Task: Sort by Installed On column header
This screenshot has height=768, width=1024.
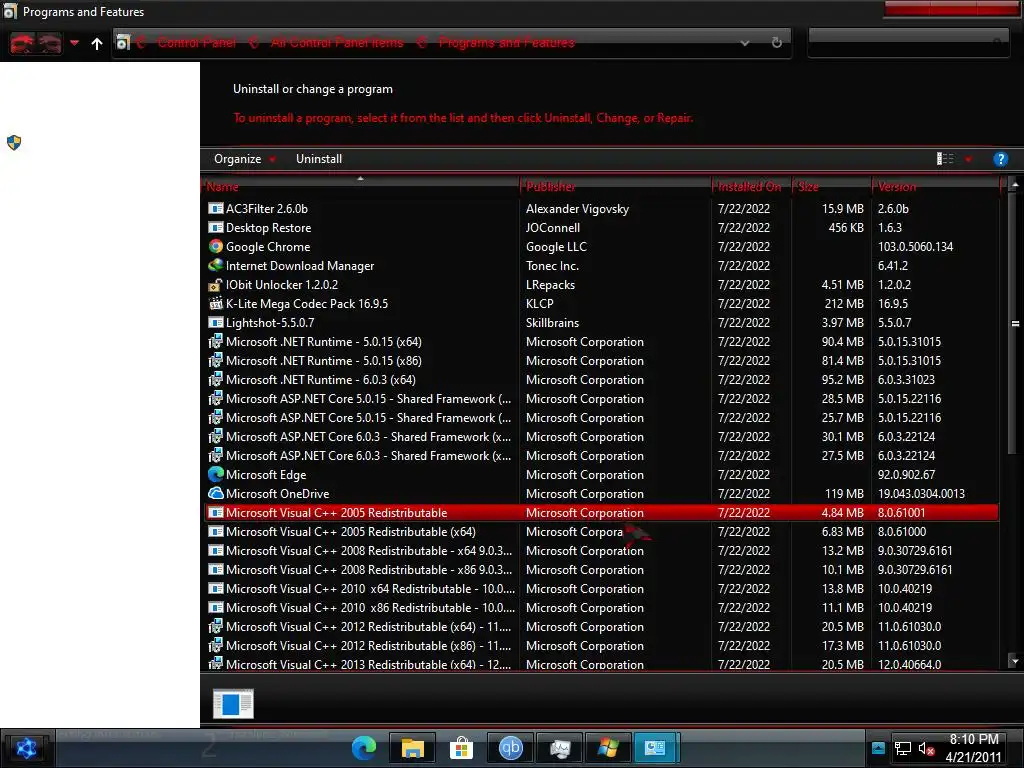Action: pyautogui.click(x=752, y=187)
